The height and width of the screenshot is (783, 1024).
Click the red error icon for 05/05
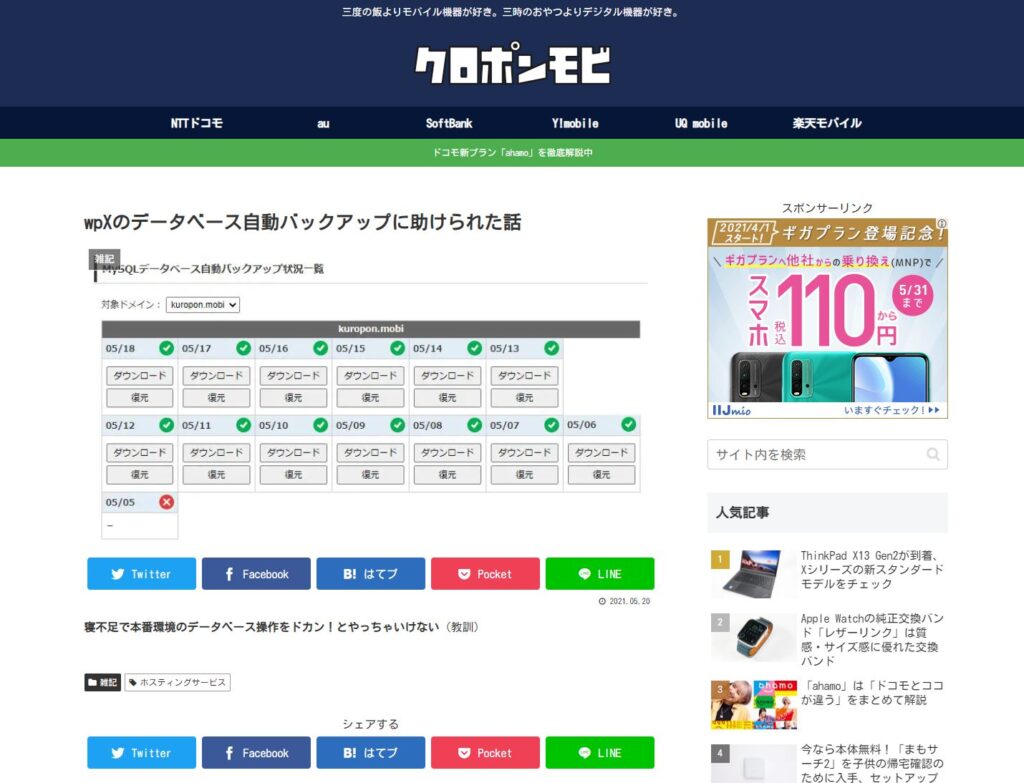pos(167,502)
